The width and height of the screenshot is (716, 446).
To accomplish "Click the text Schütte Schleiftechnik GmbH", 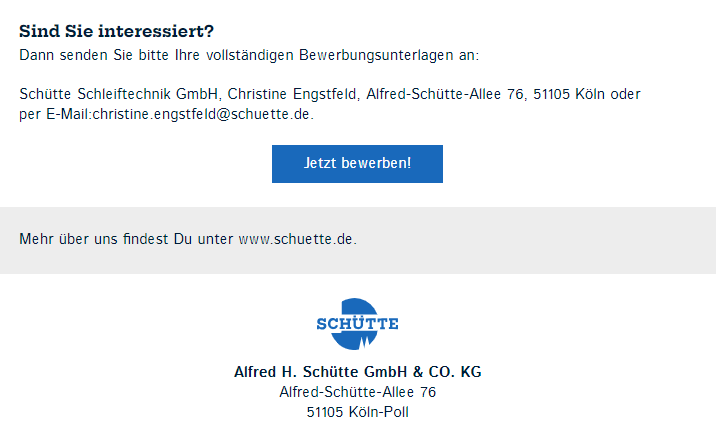I will 118,94.
